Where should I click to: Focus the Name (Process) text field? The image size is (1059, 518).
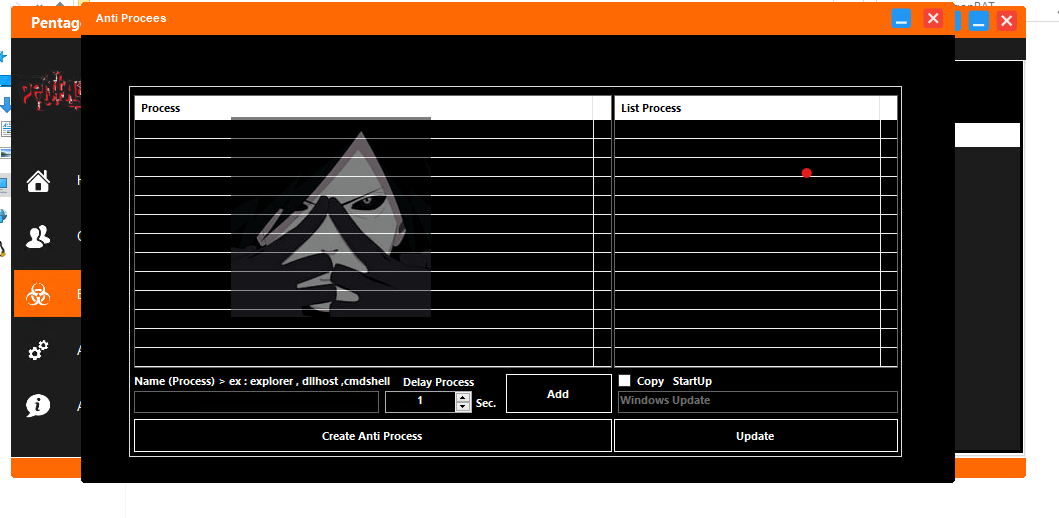pos(256,402)
